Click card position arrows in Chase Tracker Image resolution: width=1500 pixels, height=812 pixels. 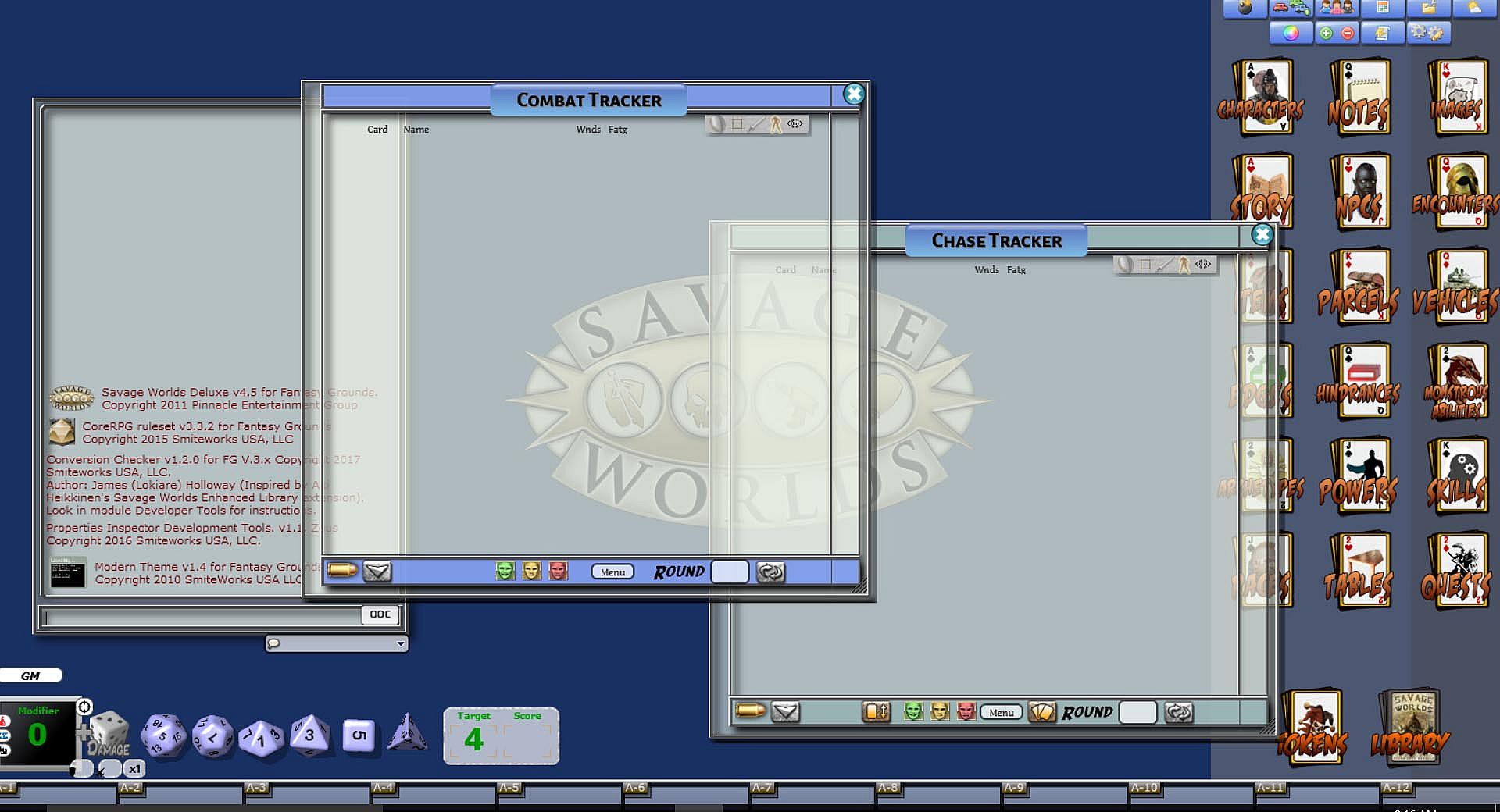[877, 711]
